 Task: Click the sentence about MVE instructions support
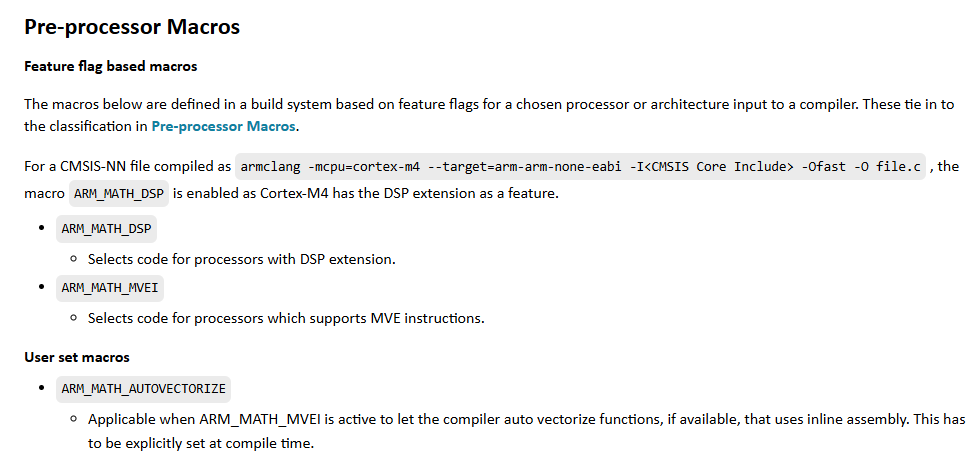click(285, 318)
